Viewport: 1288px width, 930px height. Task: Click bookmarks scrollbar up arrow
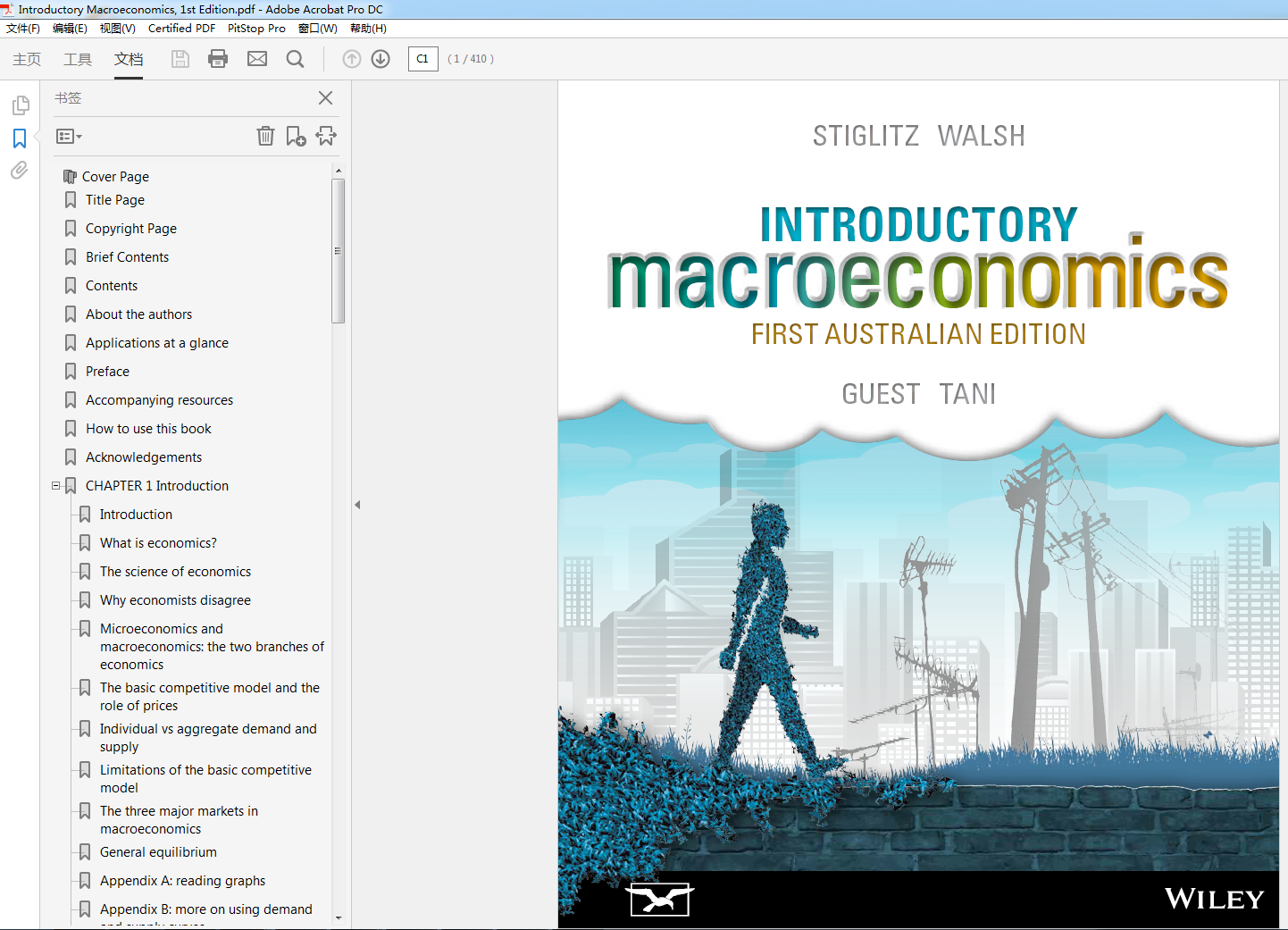pyautogui.click(x=338, y=170)
